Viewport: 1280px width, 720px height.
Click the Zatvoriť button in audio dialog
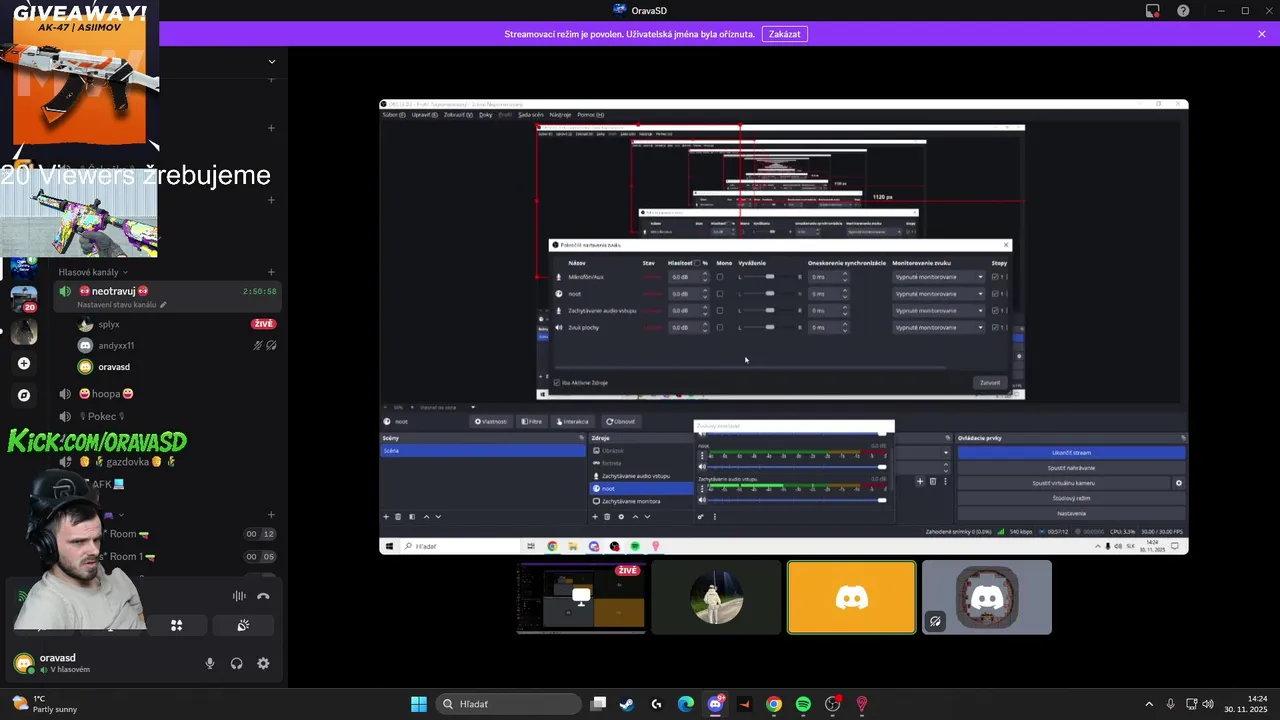(990, 382)
